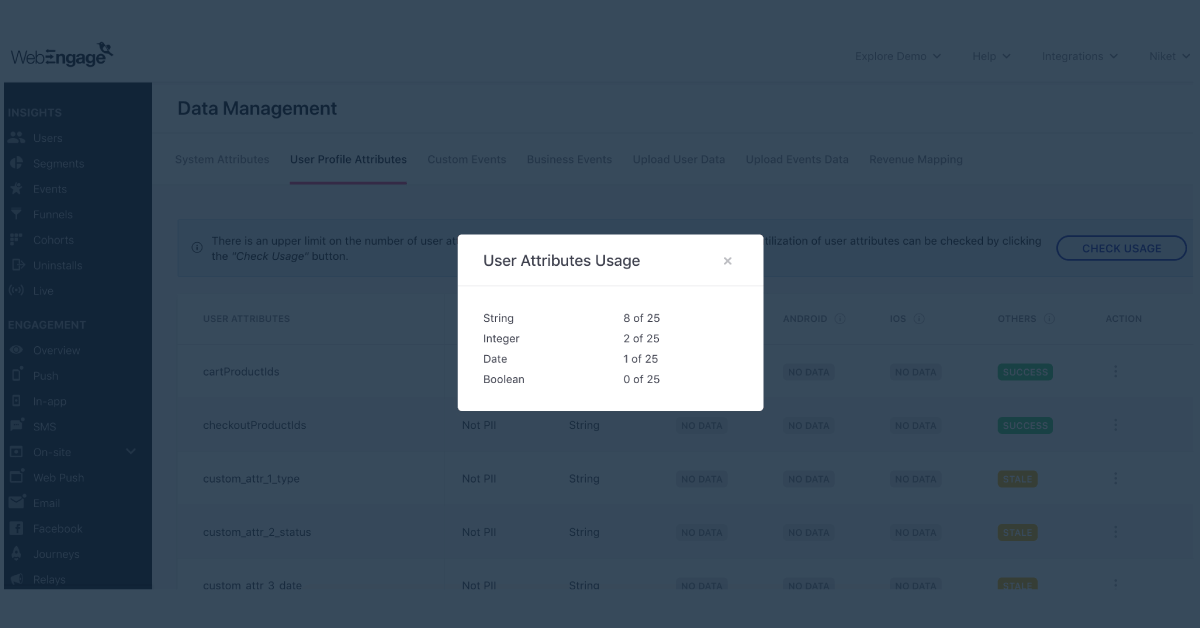The image size is (1200, 628).
Task: Click the Android column info icon
Action: click(x=839, y=319)
